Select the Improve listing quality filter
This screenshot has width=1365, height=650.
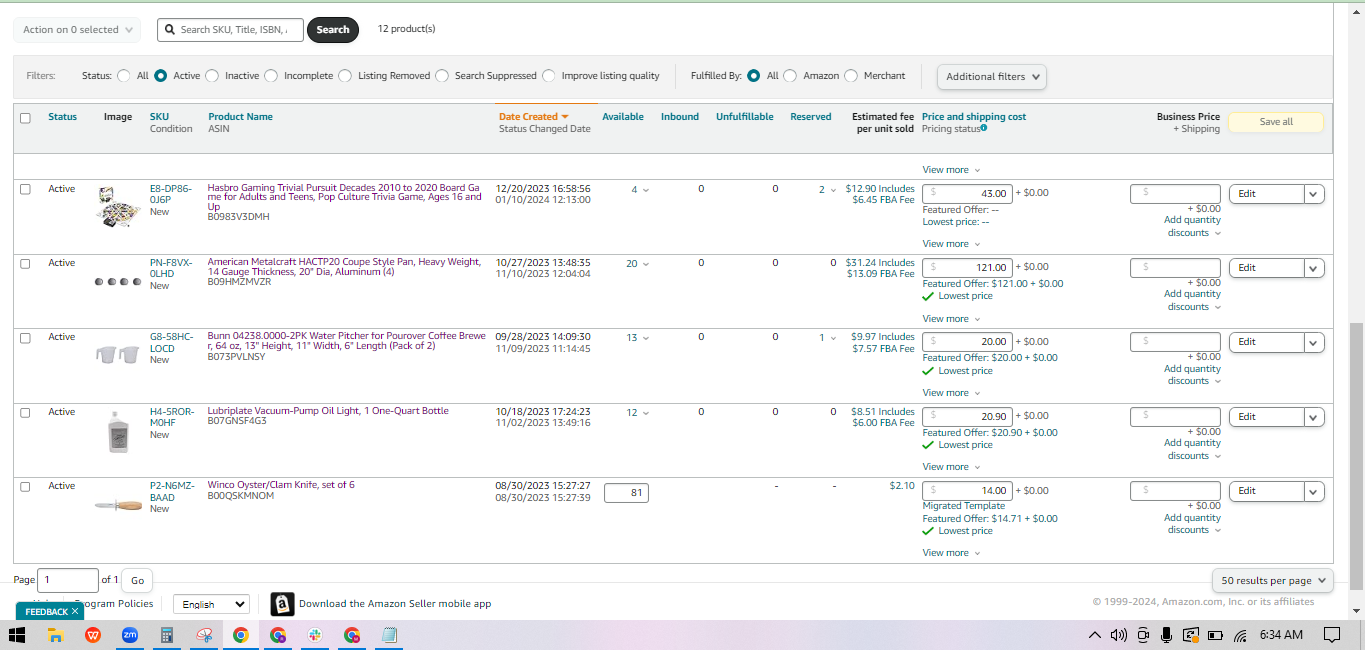pyautogui.click(x=549, y=75)
